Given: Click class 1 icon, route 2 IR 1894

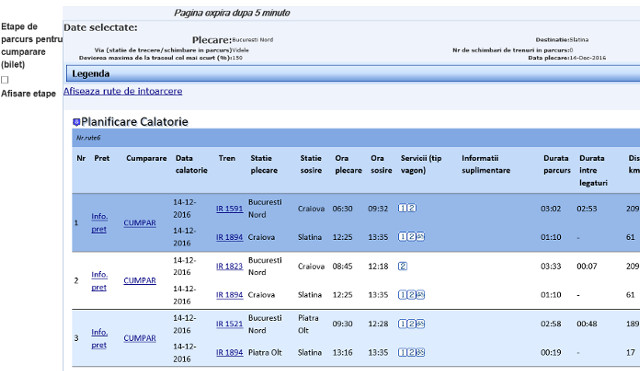Looking at the screenshot, I should [x=402, y=295].
